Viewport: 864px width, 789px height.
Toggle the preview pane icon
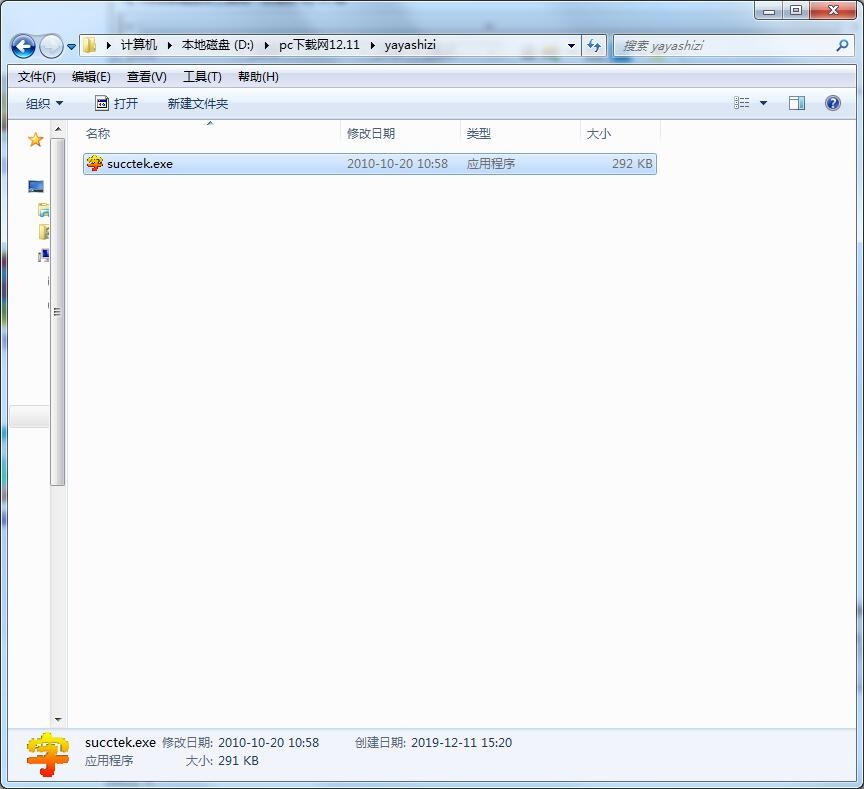click(x=797, y=103)
